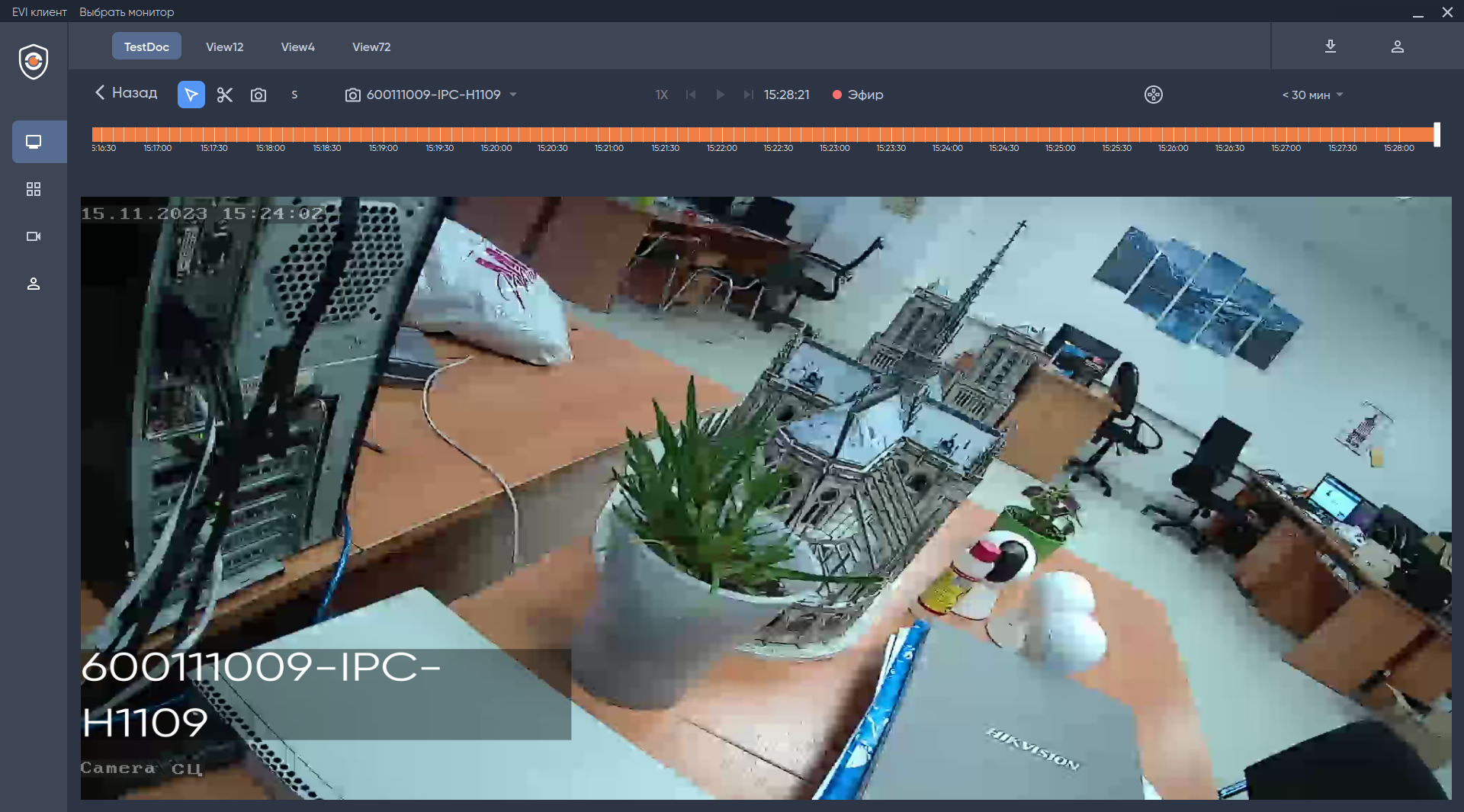This screenshot has height=812, width=1464.
Task: Click the white timeline playhead handle
Action: pos(1437,134)
